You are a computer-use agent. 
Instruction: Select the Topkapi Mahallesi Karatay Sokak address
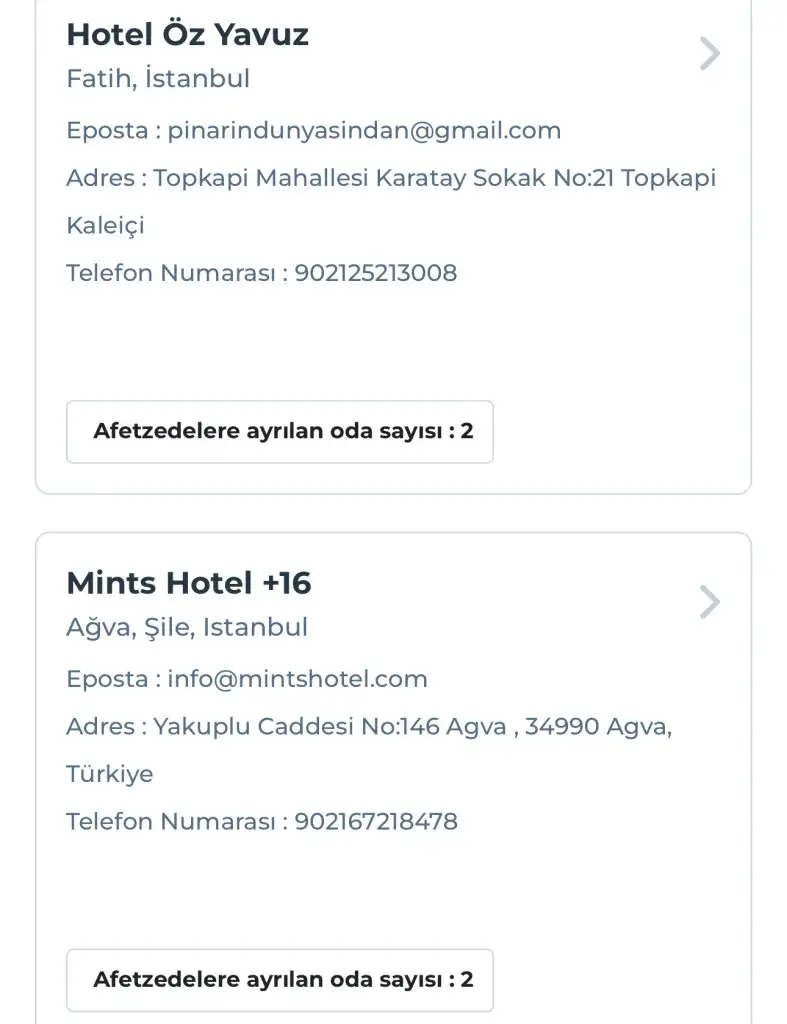[434, 179]
